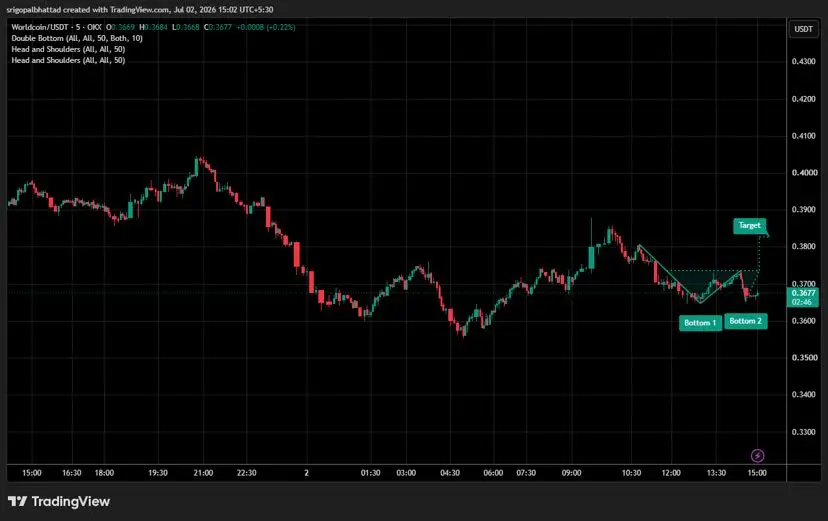
Task: Click the 0.4000 price axis level
Action: [x=804, y=173]
